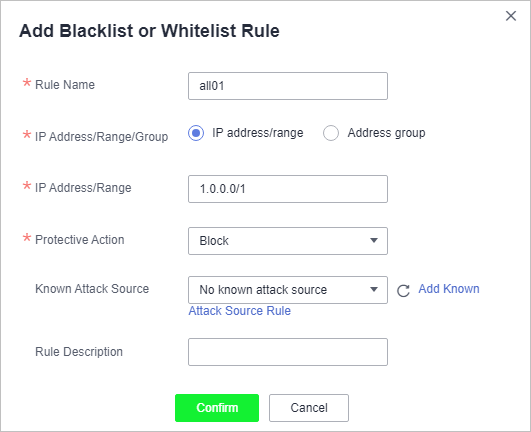The width and height of the screenshot is (531, 432).
Task: Click the IP address/range option label text
Action: pyautogui.click(x=258, y=133)
